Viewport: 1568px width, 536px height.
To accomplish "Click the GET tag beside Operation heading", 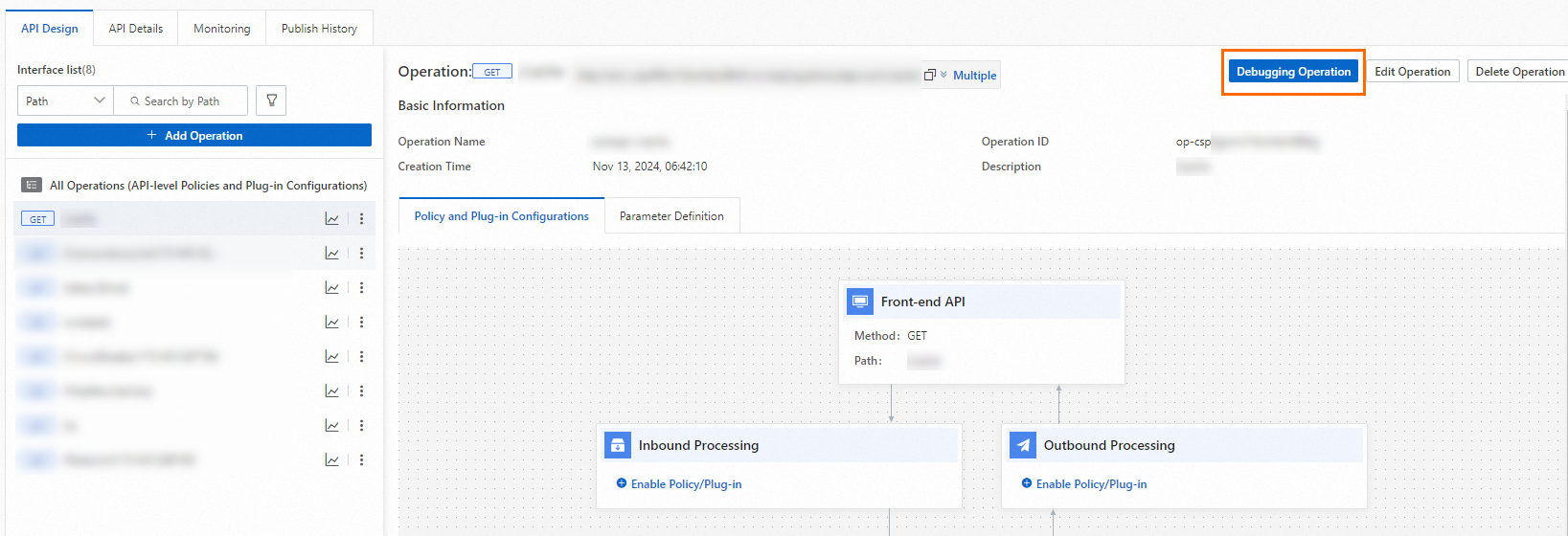I will point(492,72).
